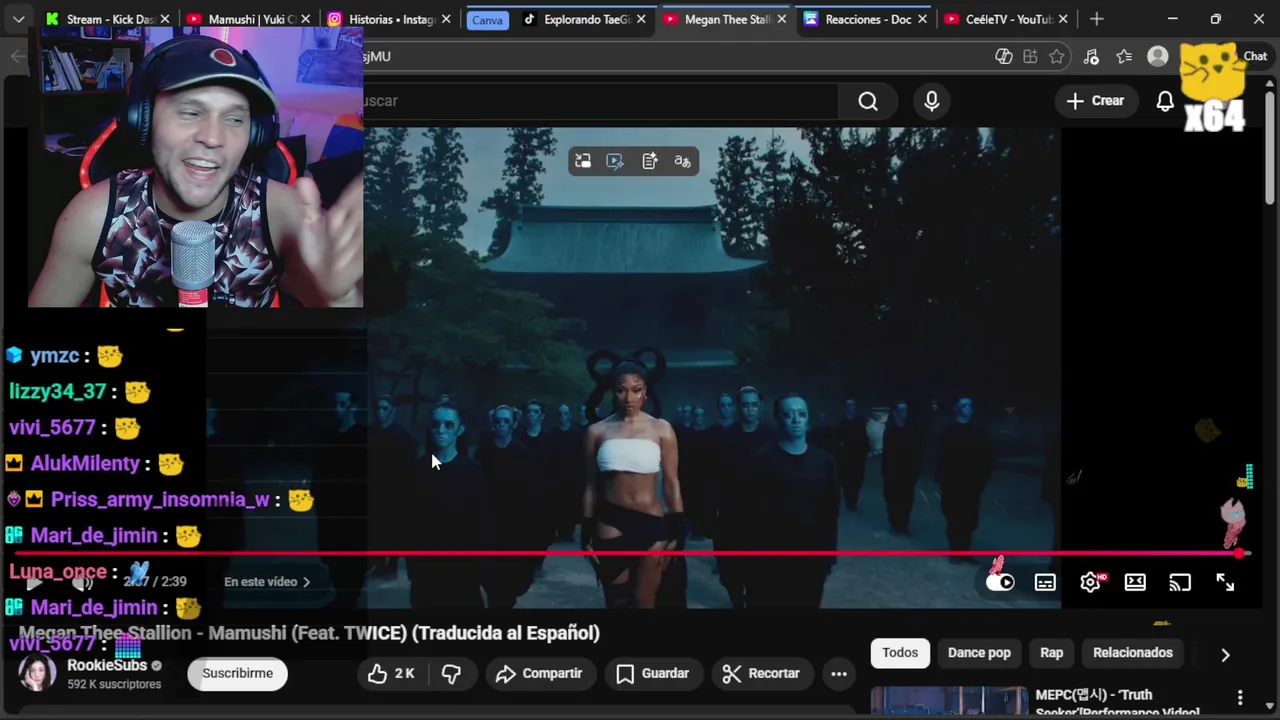Screen dimensions: 1280x720
Task: Open the browser favorites list icon
Action: (x=1124, y=57)
